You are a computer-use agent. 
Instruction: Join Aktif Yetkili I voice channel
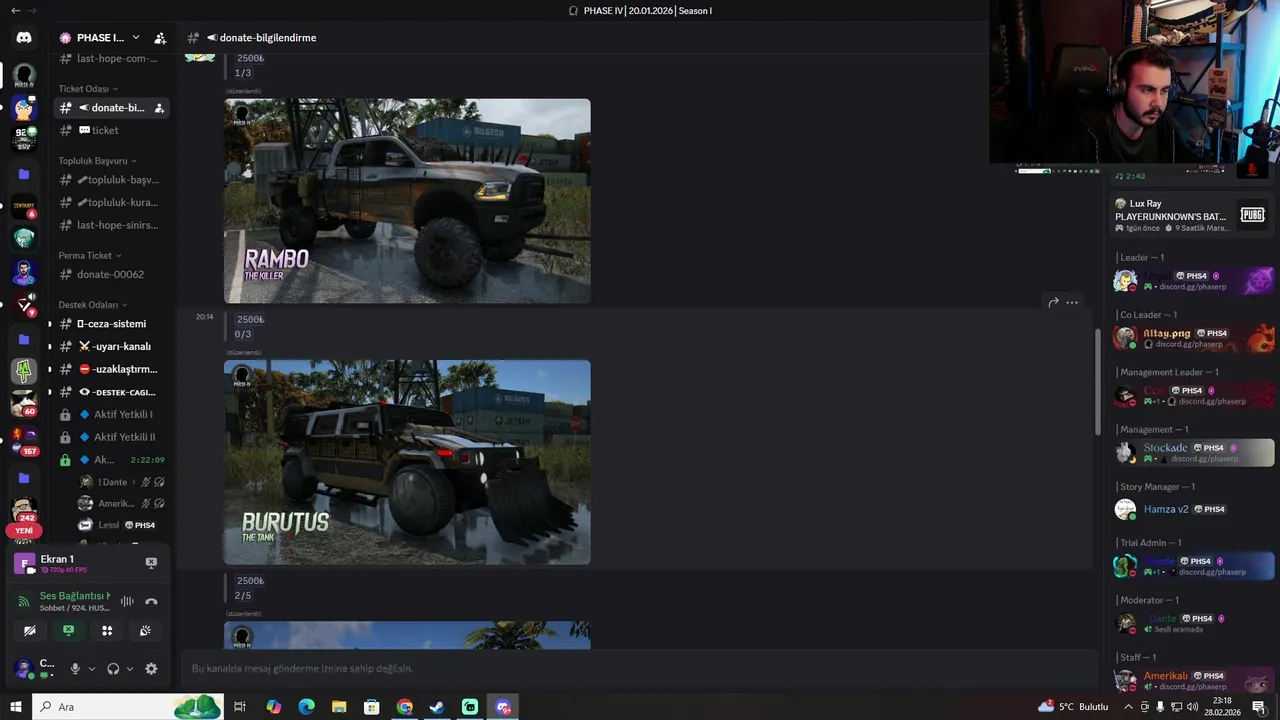(111, 414)
